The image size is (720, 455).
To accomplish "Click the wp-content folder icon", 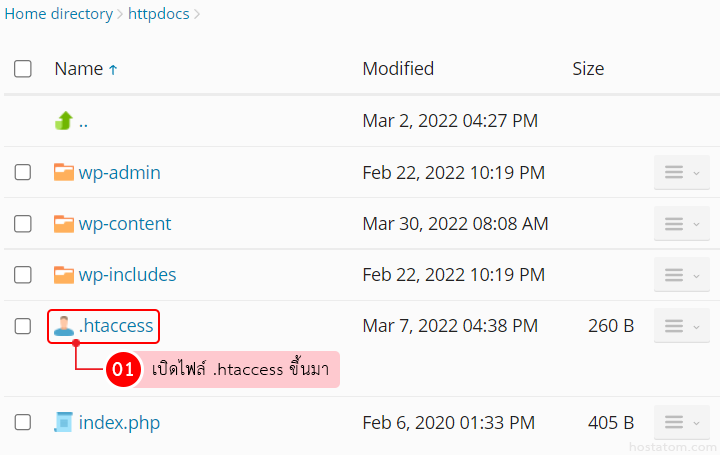I will pos(64,223).
